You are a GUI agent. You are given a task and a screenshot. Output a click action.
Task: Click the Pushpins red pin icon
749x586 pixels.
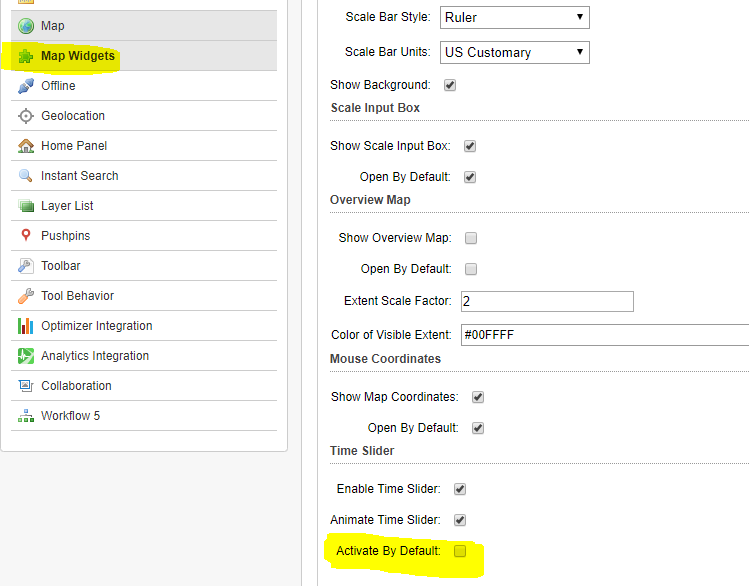26,235
